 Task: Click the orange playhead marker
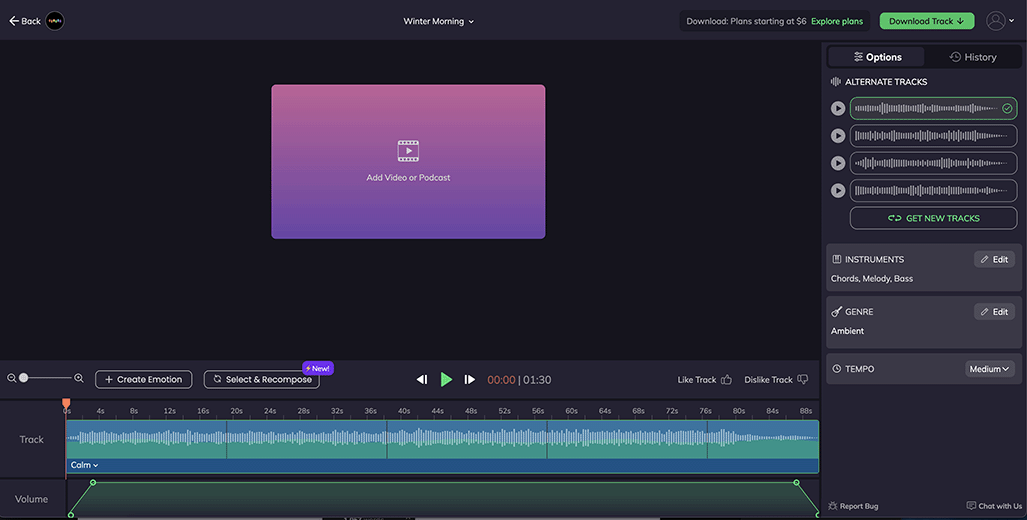point(66,403)
